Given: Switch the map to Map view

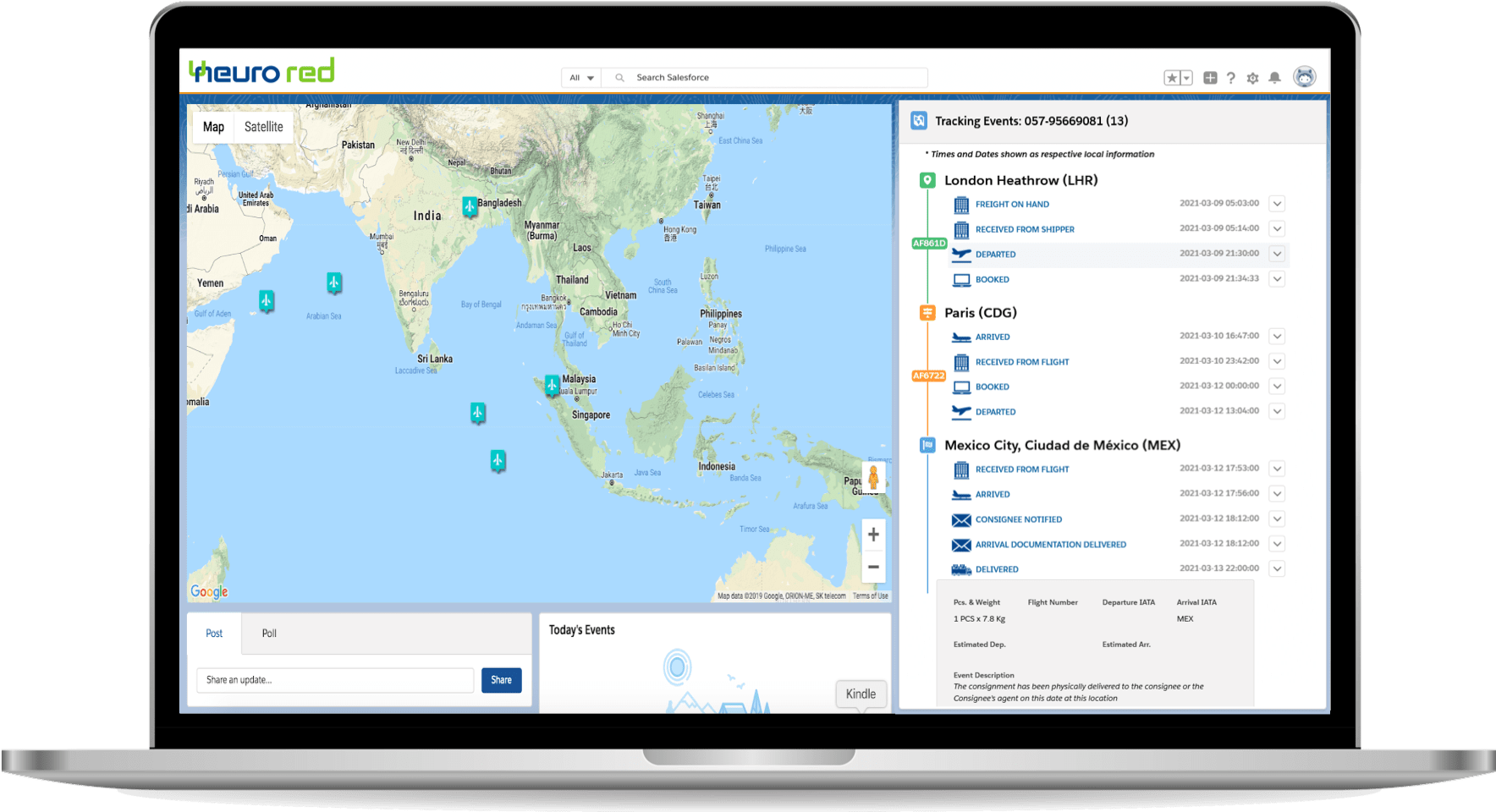Looking at the screenshot, I should pos(213,127).
